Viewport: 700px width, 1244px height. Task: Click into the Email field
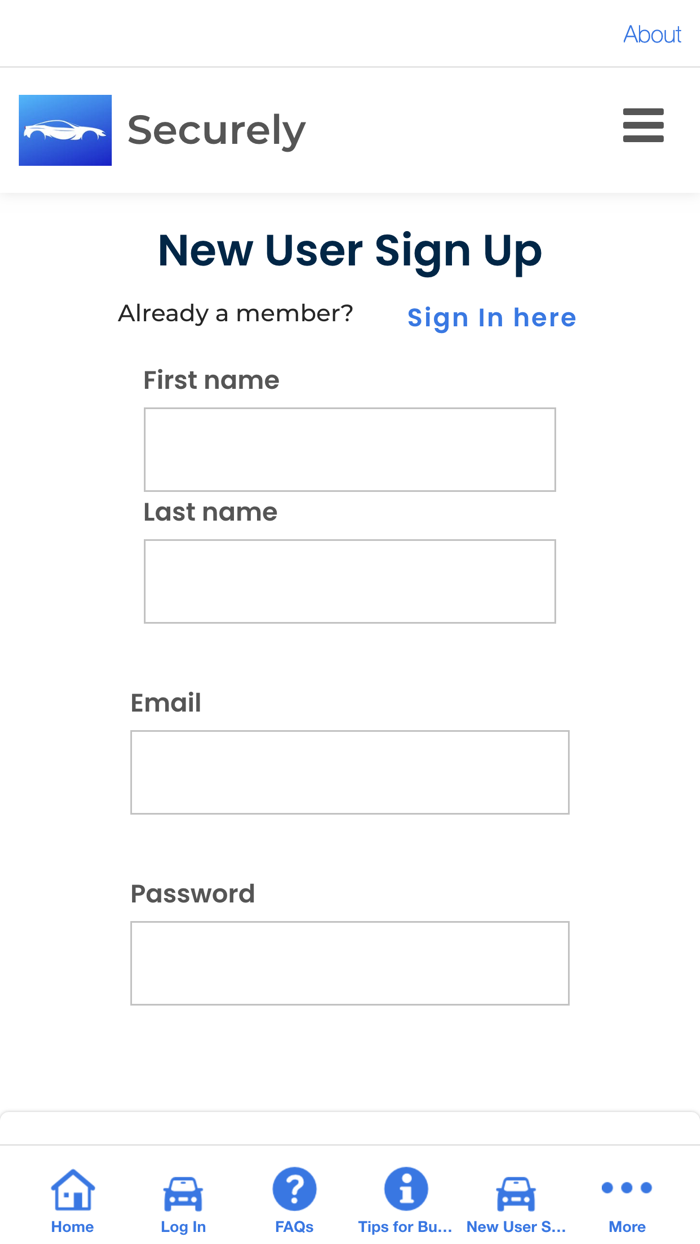click(x=350, y=772)
